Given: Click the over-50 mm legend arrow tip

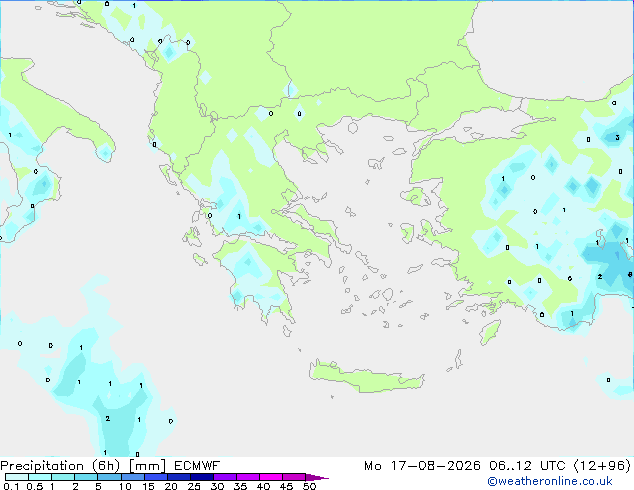Looking at the screenshot, I should (317, 477).
